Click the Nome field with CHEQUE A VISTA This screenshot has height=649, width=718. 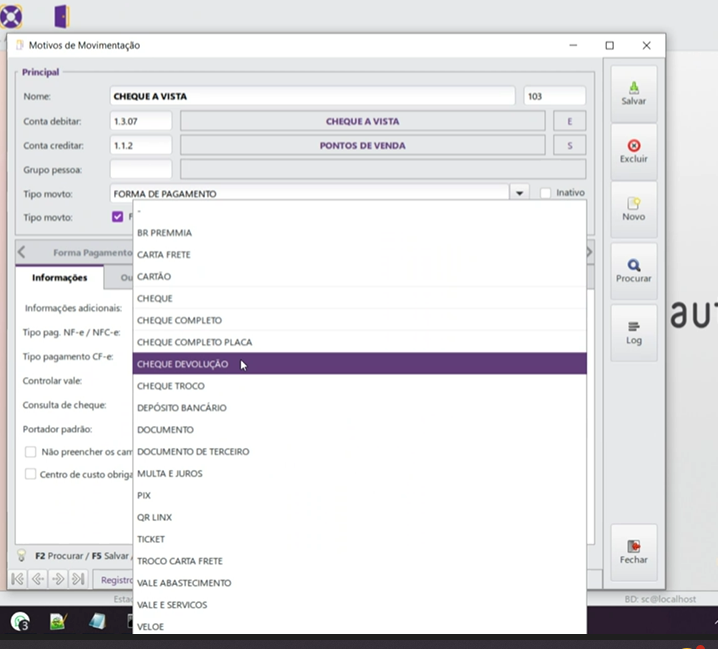[312, 96]
